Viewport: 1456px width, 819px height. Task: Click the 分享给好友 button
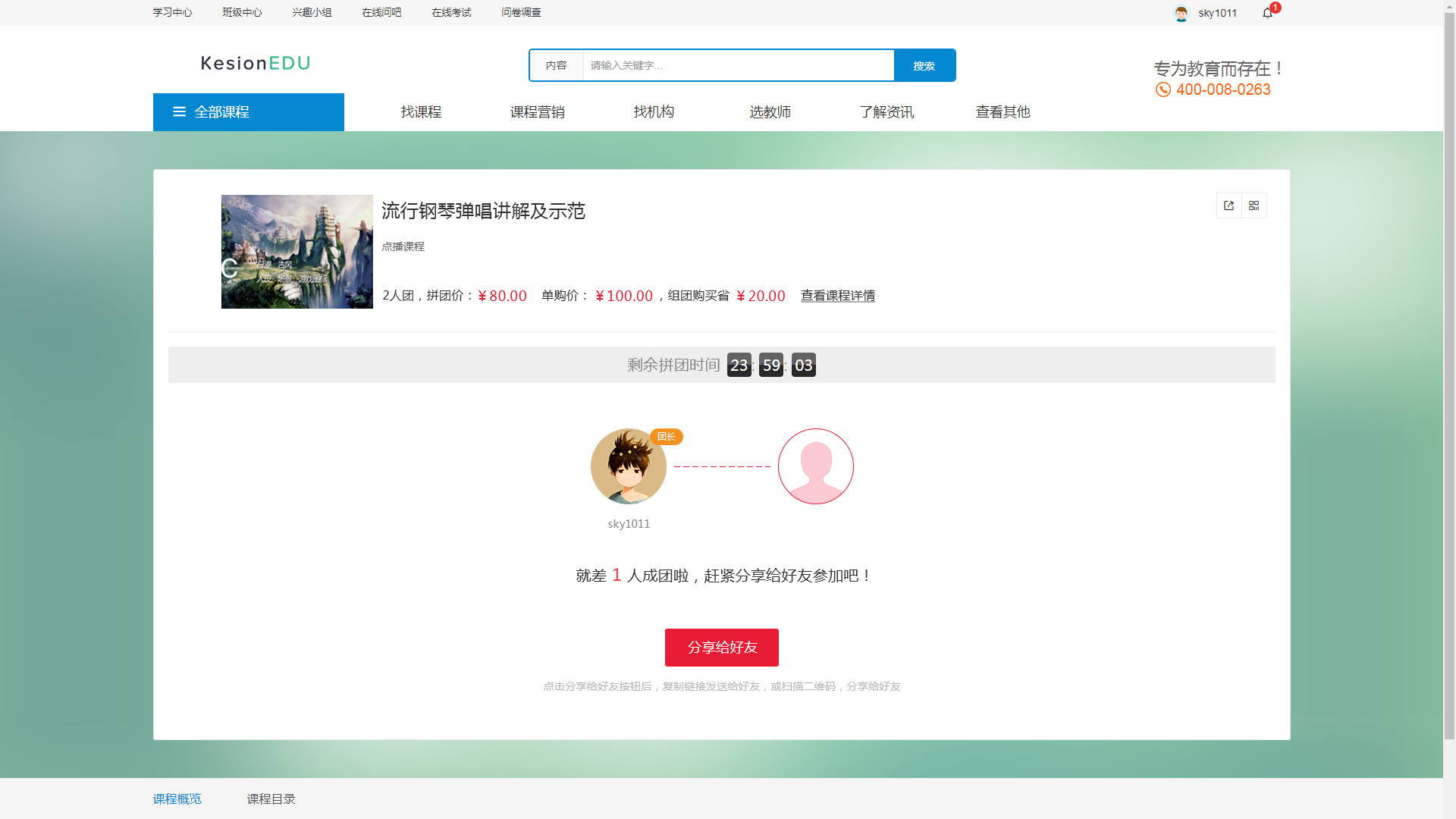(721, 647)
